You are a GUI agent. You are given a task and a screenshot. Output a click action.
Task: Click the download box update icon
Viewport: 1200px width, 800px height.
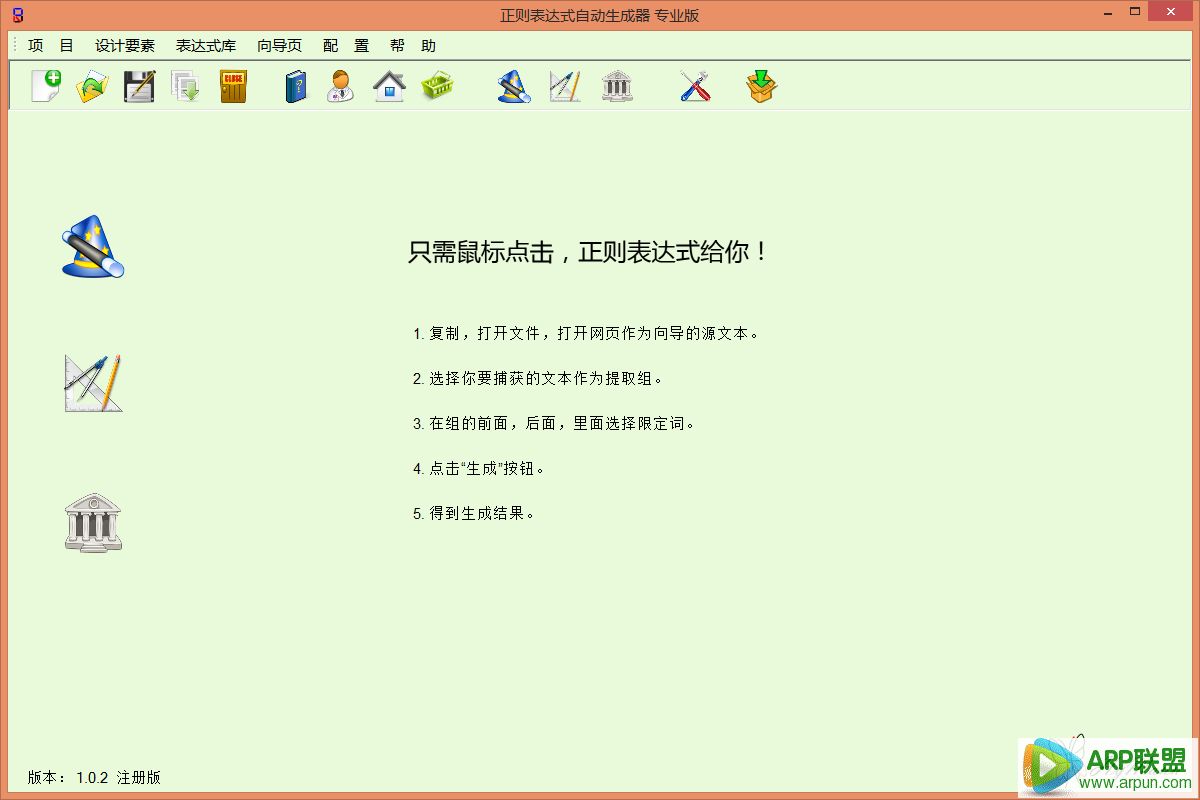(x=761, y=86)
